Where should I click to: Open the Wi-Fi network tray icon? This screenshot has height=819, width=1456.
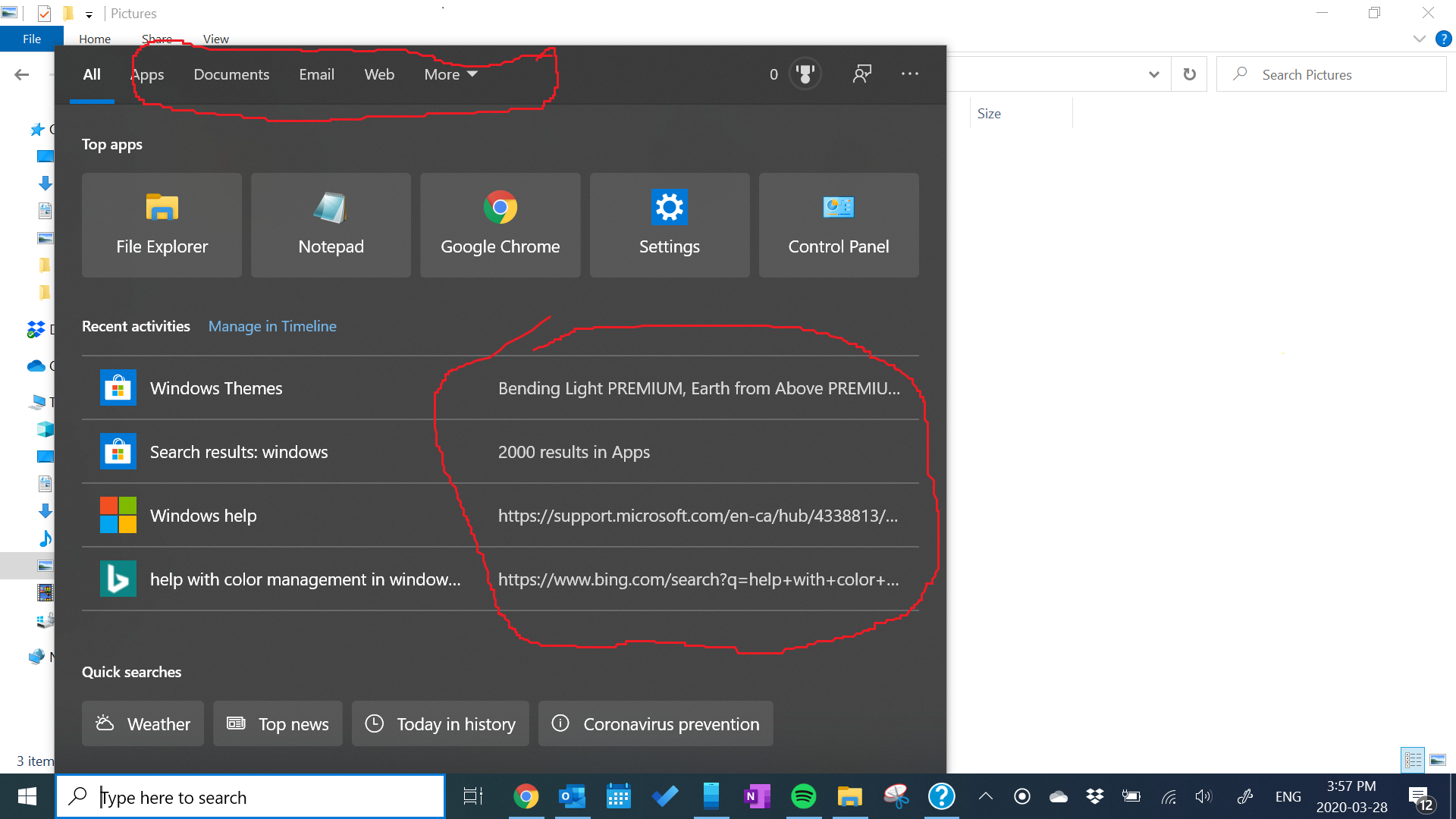(1169, 796)
